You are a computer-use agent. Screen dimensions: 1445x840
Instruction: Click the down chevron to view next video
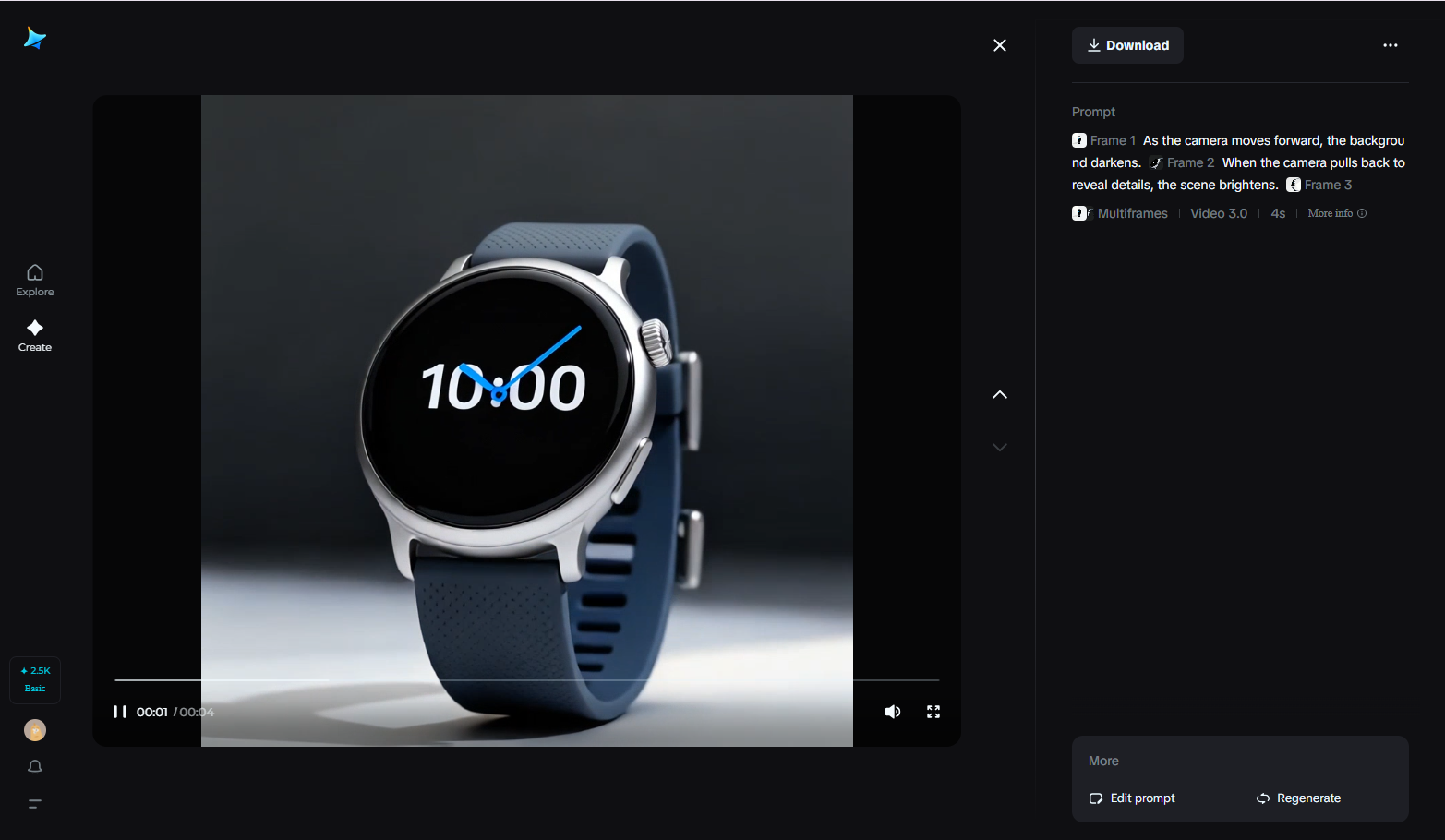tap(999, 447)
